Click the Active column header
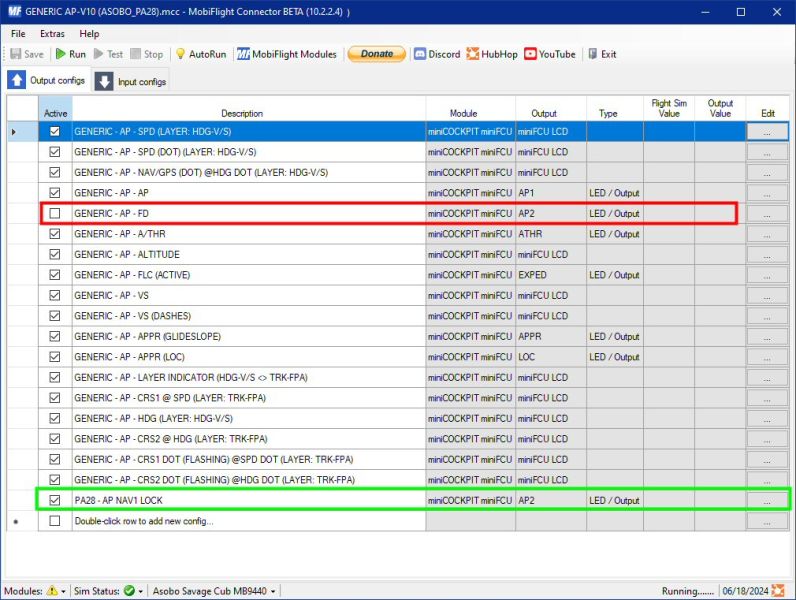The height and width of the screenshot is (600, 796). [55, 109]
